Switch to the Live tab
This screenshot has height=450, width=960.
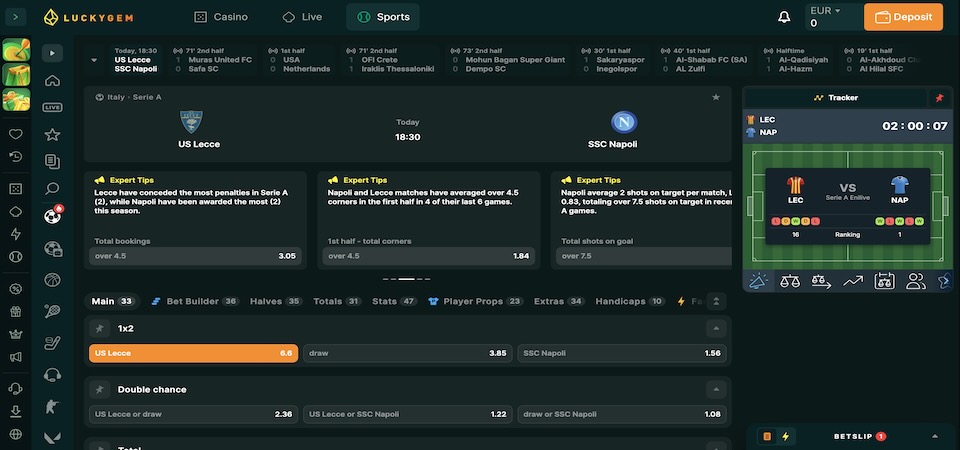[302, 17]
